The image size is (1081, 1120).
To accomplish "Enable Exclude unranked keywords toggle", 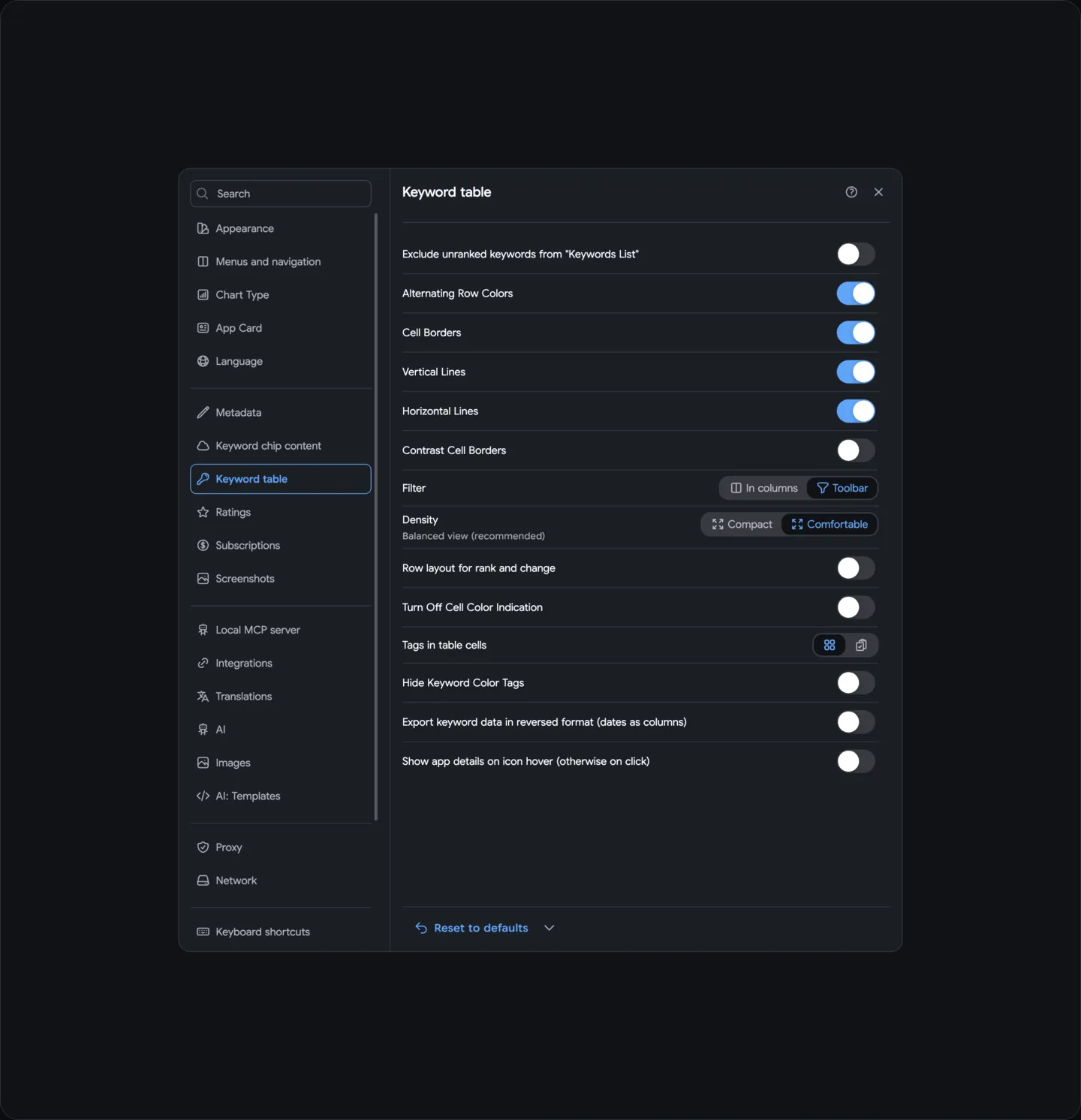I will coord(856,254).
